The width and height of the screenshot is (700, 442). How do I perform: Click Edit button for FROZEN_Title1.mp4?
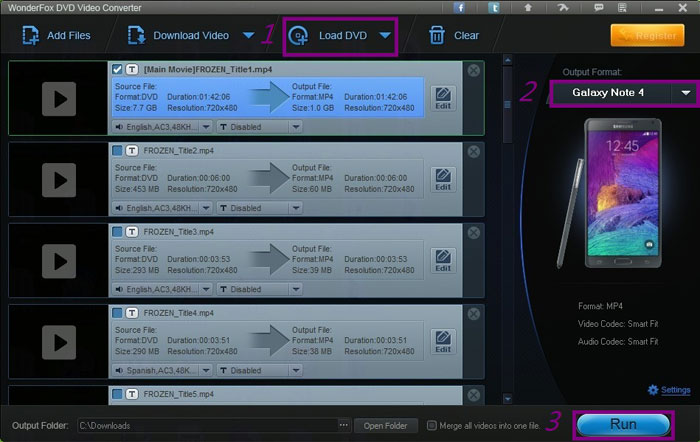pos(443,98)
